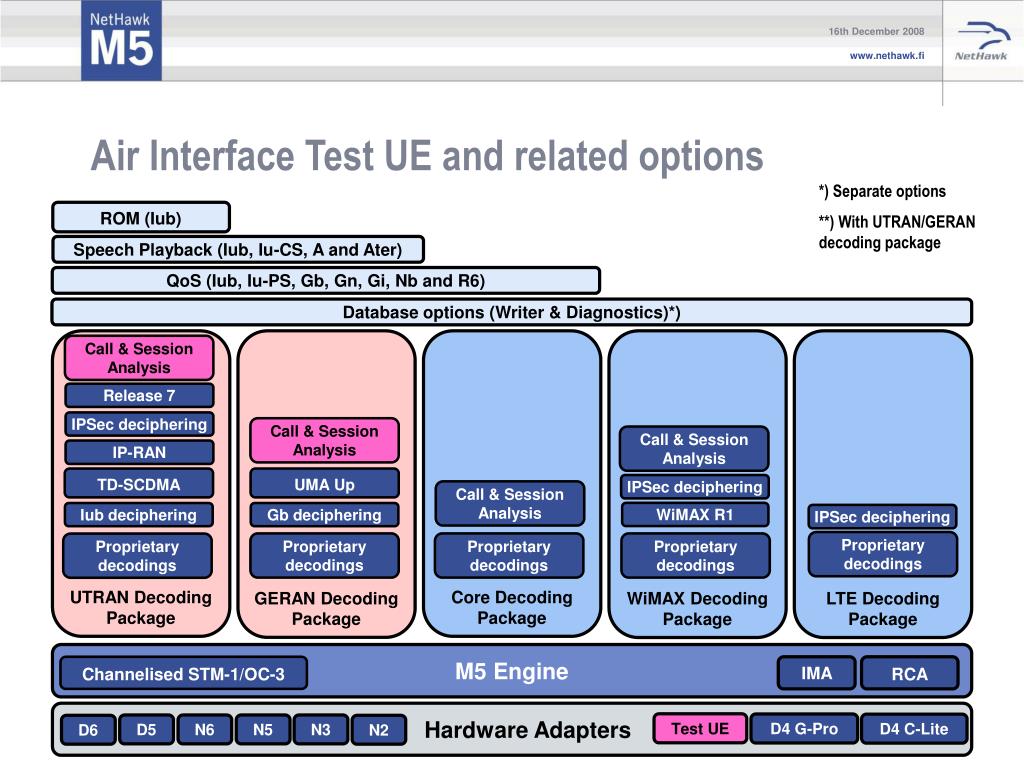This screenshot has height=768, width=1024.
Task: Click Call & Session Analysis in Core package
Action: [509, 504]
